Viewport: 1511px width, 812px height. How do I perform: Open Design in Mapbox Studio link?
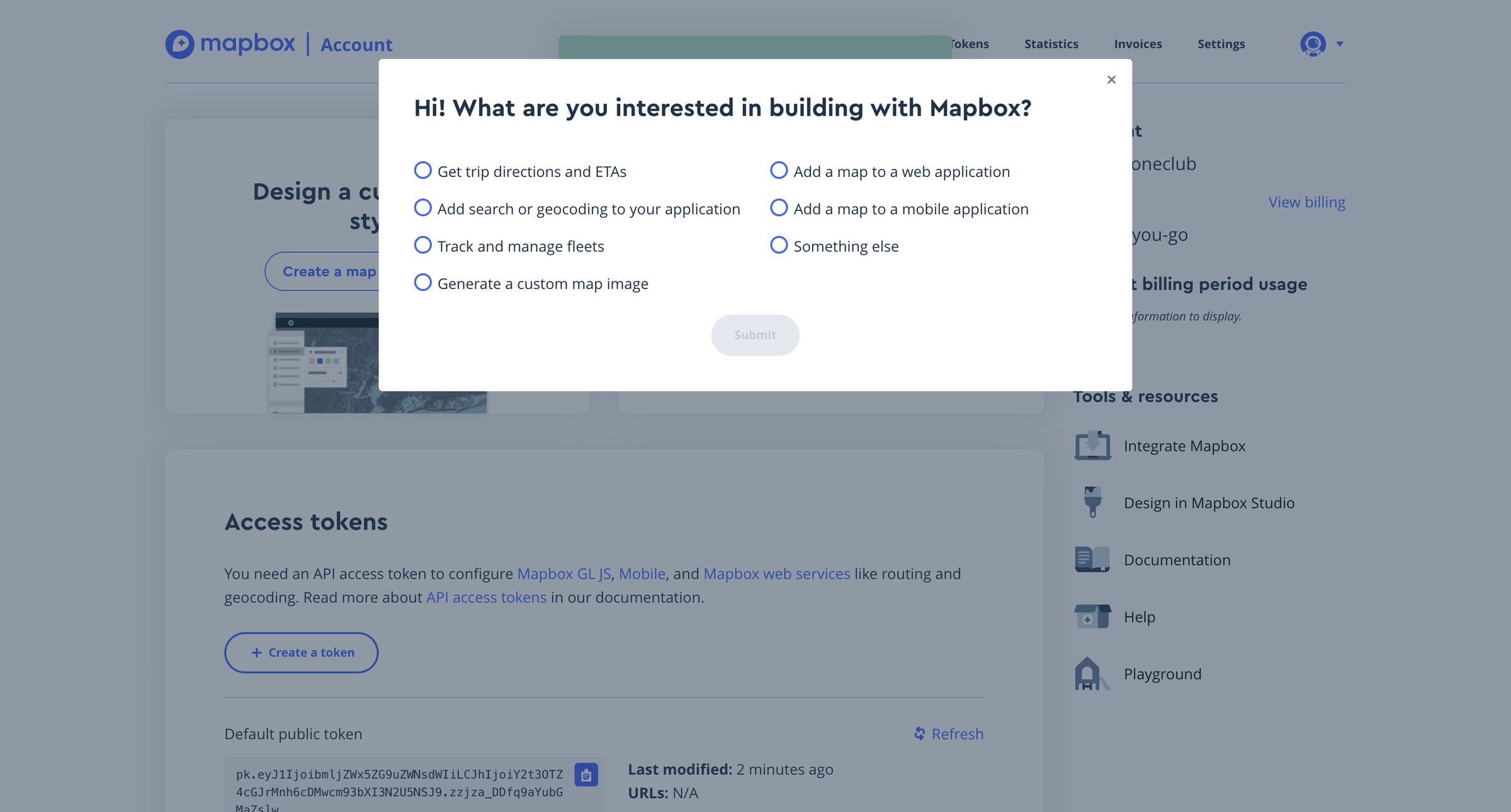pyautogui.click(x=1209, y=503)
